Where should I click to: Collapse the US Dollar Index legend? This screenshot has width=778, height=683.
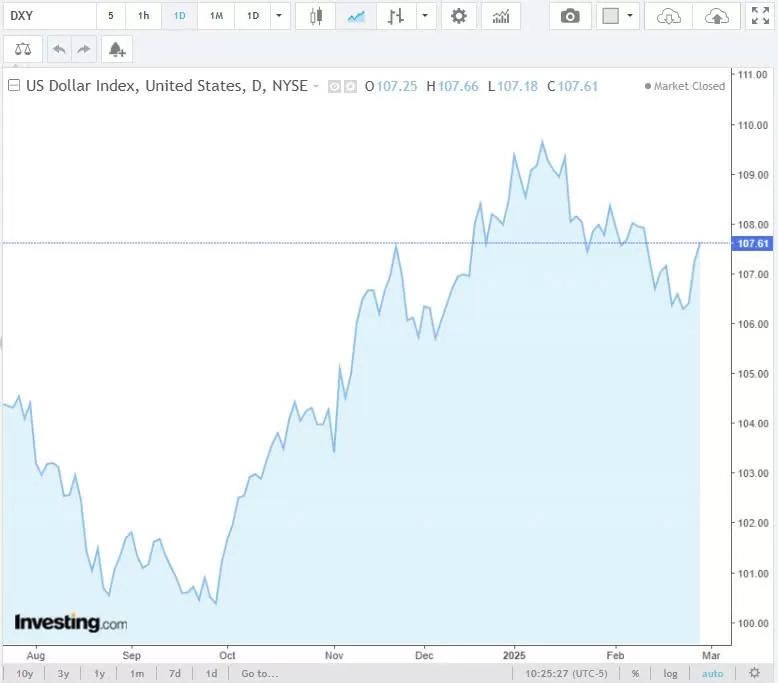point(13,86)
